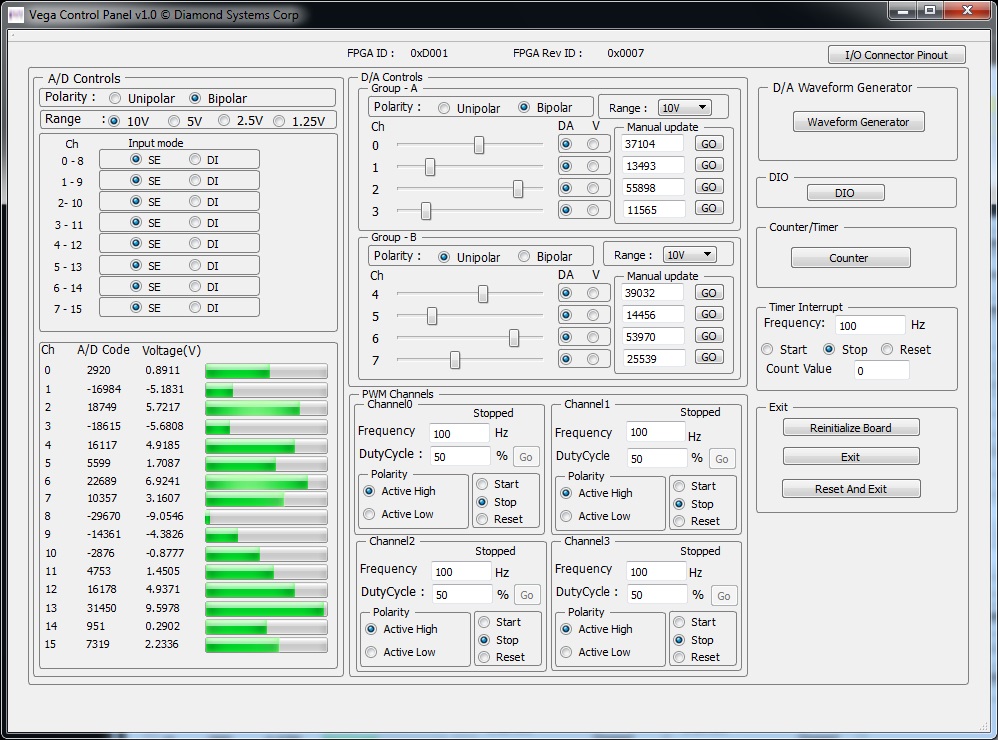Click PWM Channel0 DutyCycle field

click(x=460, y=456)
